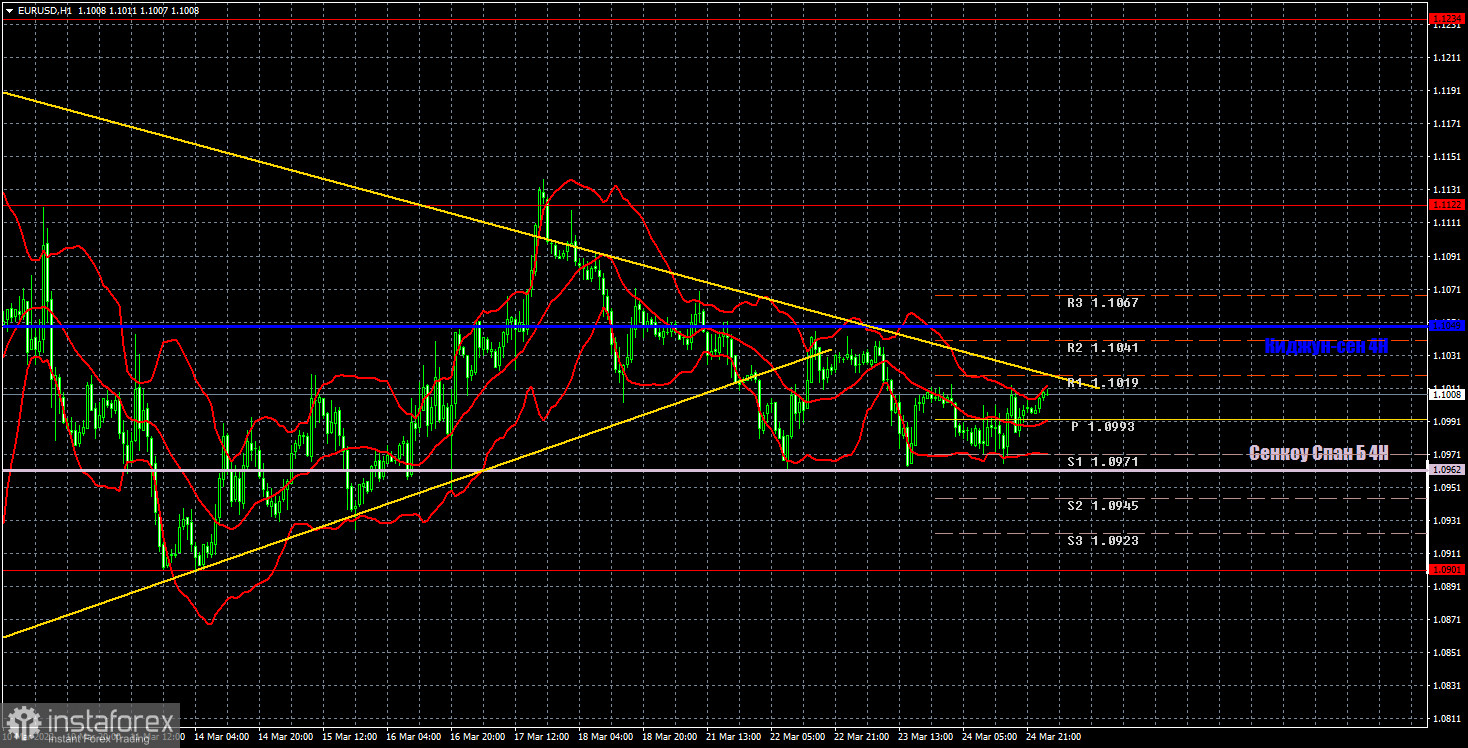Screen dimensions: 1468x748
Task: Click the 14 Mar 04:00 time label
Action: [x=221, y=737]
